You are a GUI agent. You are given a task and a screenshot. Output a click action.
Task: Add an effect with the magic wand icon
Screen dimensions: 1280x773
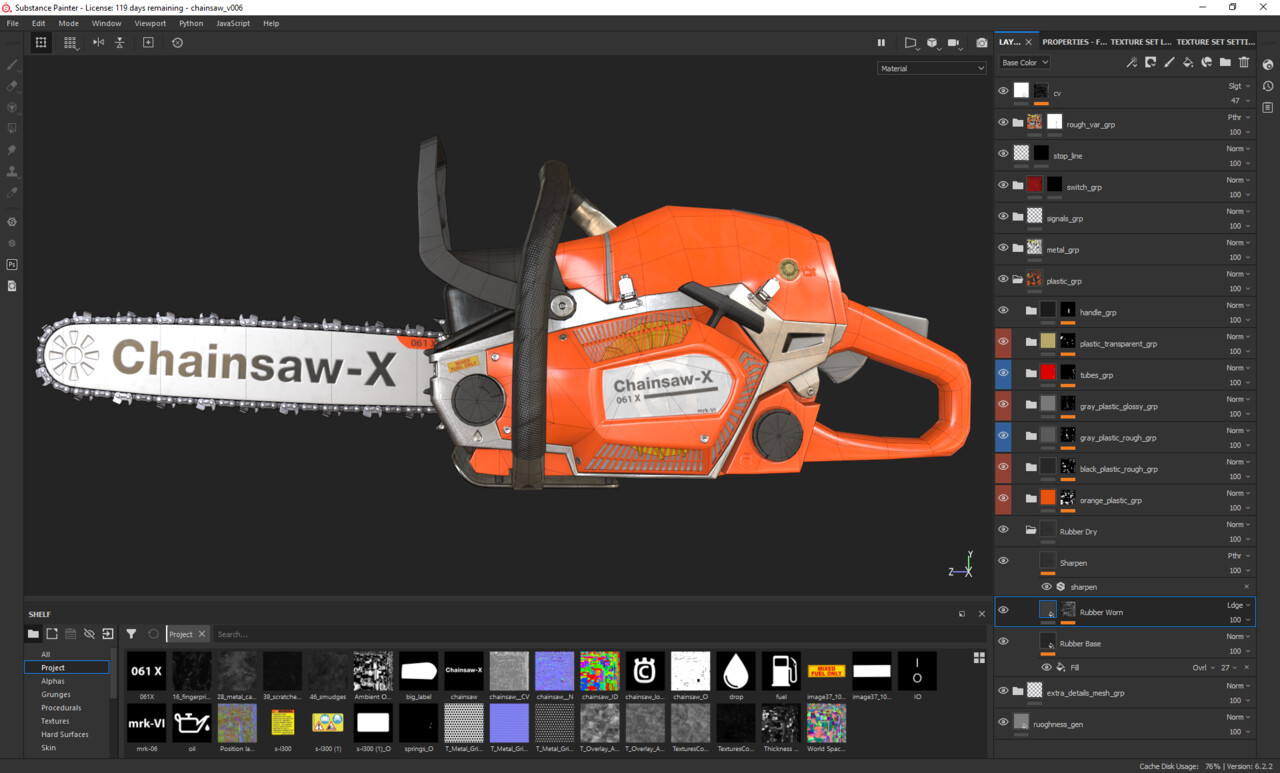[x=1131, y=62]
